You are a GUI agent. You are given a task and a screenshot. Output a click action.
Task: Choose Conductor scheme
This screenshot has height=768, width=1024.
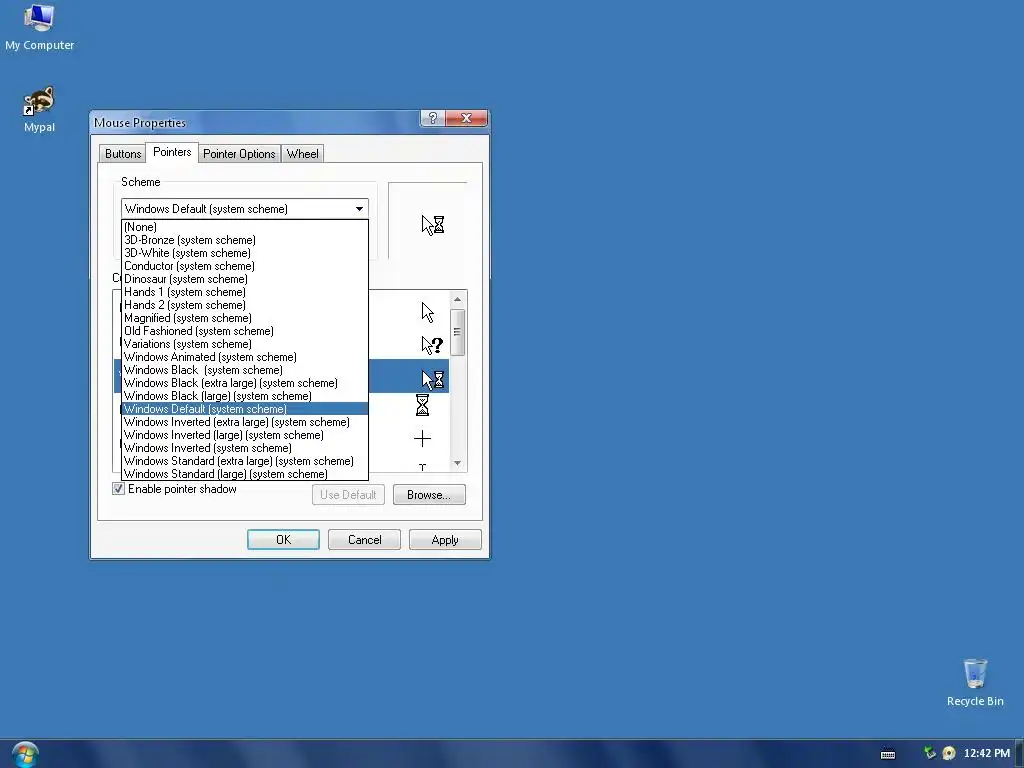click(245, 266)
